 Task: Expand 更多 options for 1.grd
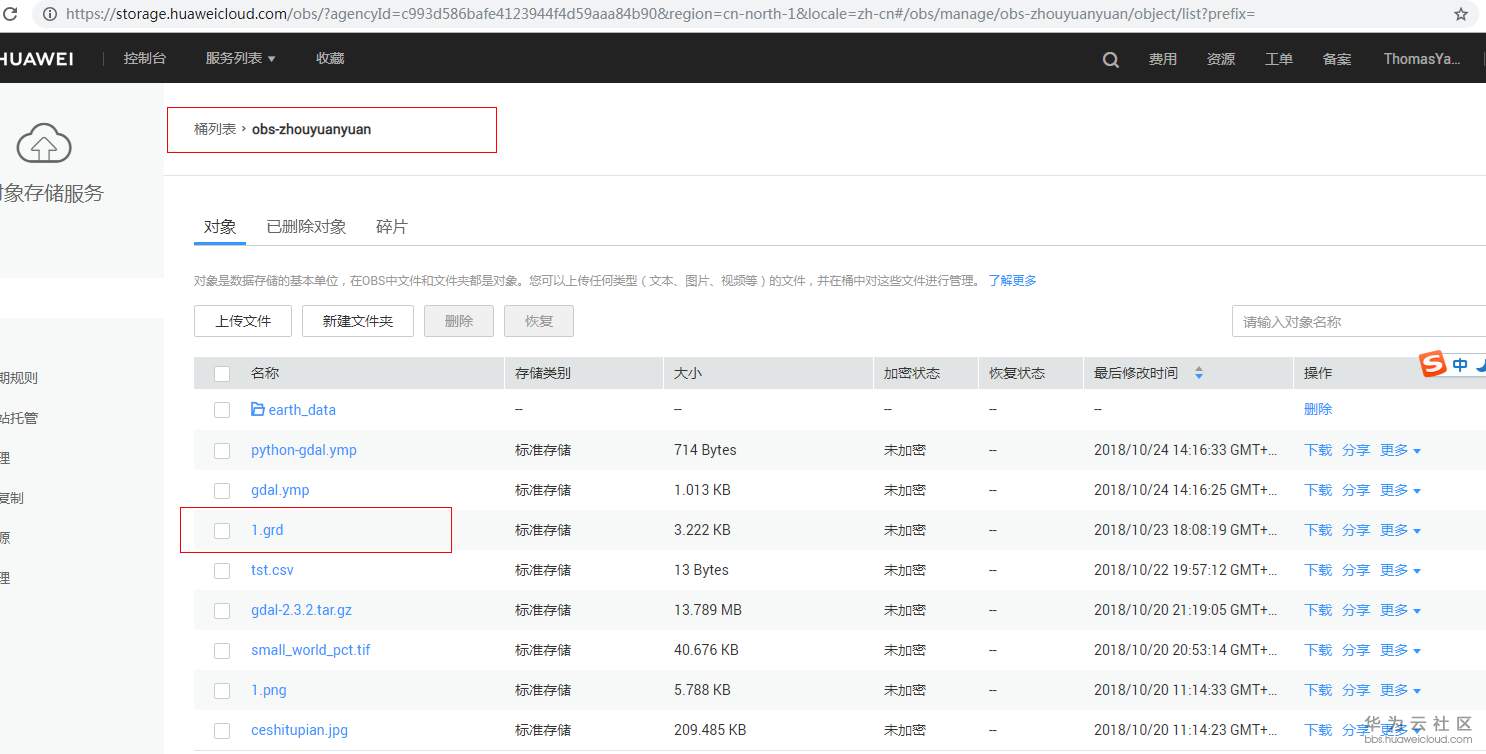click(x=1400, y=530)
